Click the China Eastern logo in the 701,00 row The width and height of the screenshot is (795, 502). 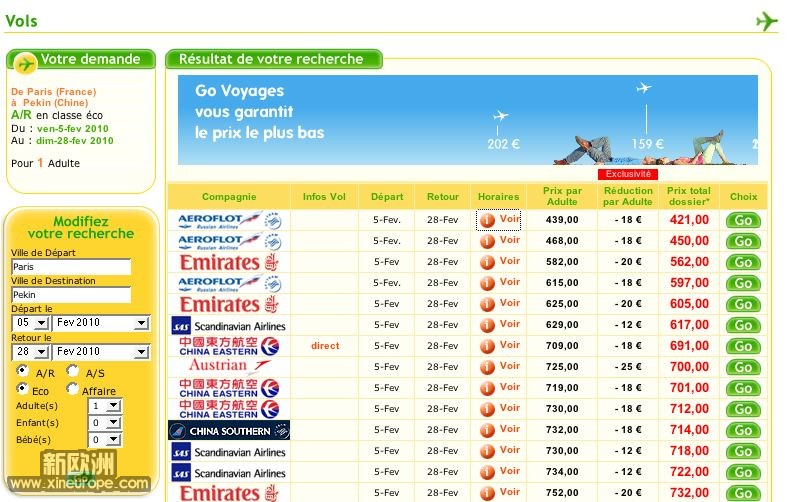pos(229,388)
